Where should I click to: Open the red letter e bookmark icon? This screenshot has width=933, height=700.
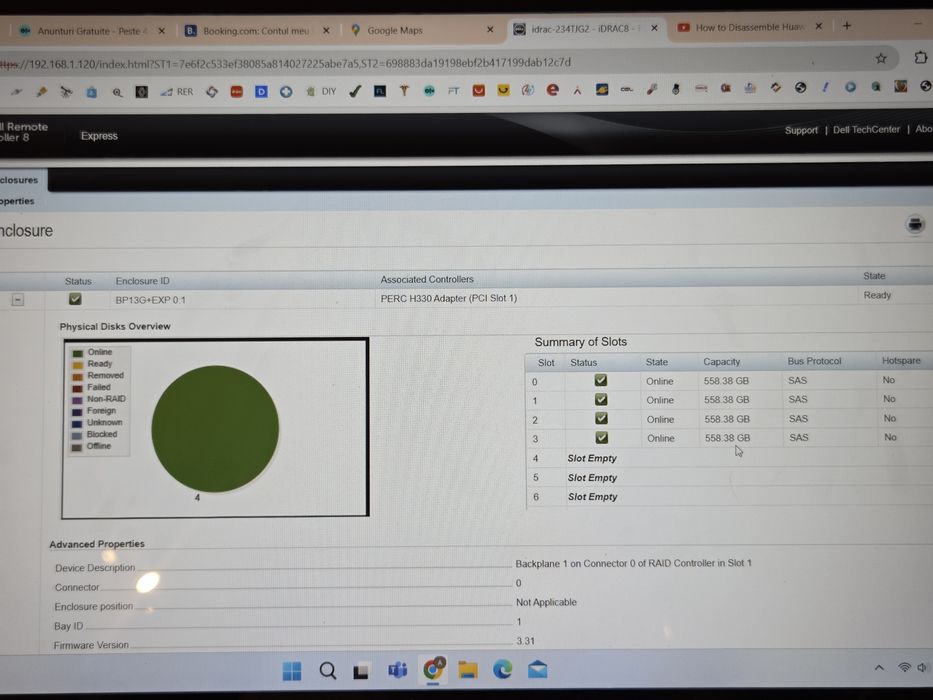pyautogui.click(x=553, y=90)
